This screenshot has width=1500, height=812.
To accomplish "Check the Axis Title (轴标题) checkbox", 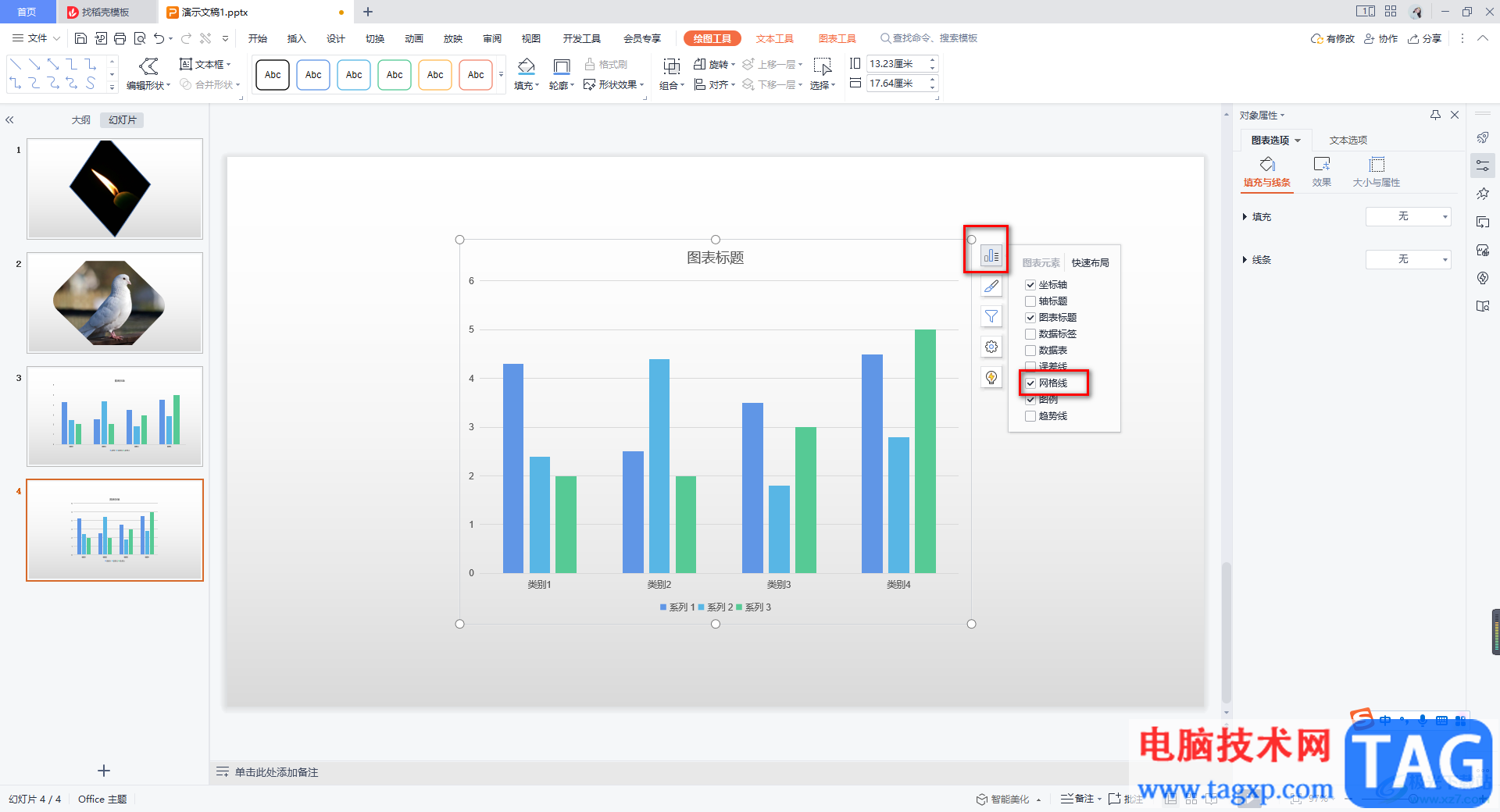I will tap(1030, 301).
